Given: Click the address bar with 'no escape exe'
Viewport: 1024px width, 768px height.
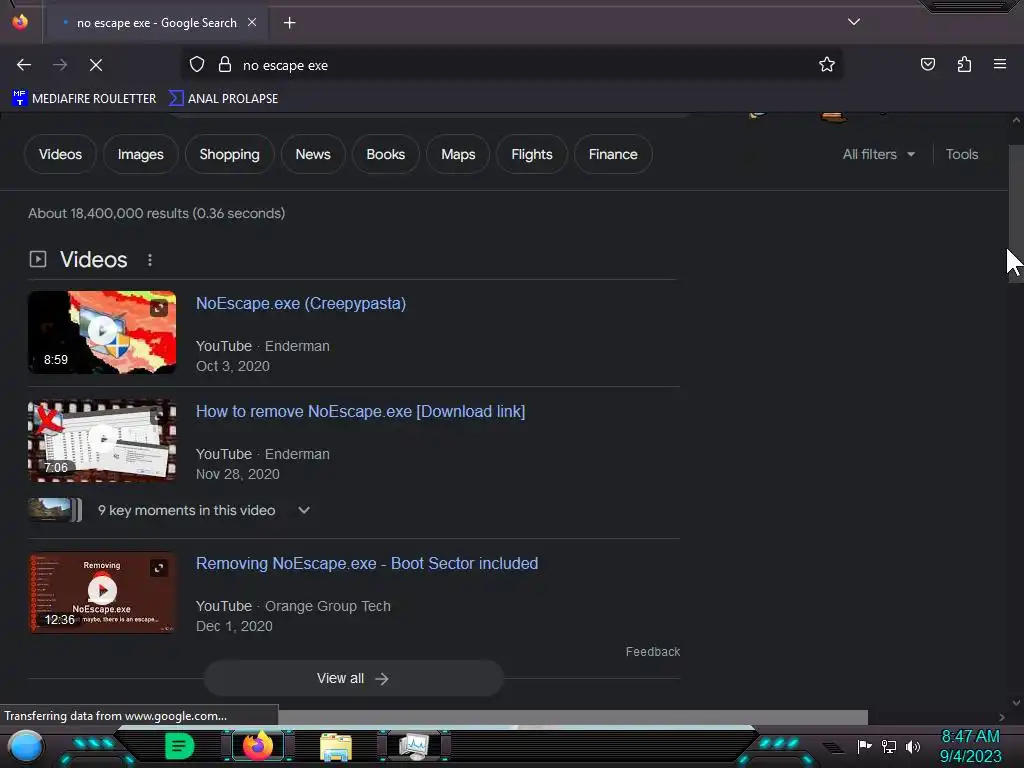Looking at the screenshot, I should [x=511, y=65].
